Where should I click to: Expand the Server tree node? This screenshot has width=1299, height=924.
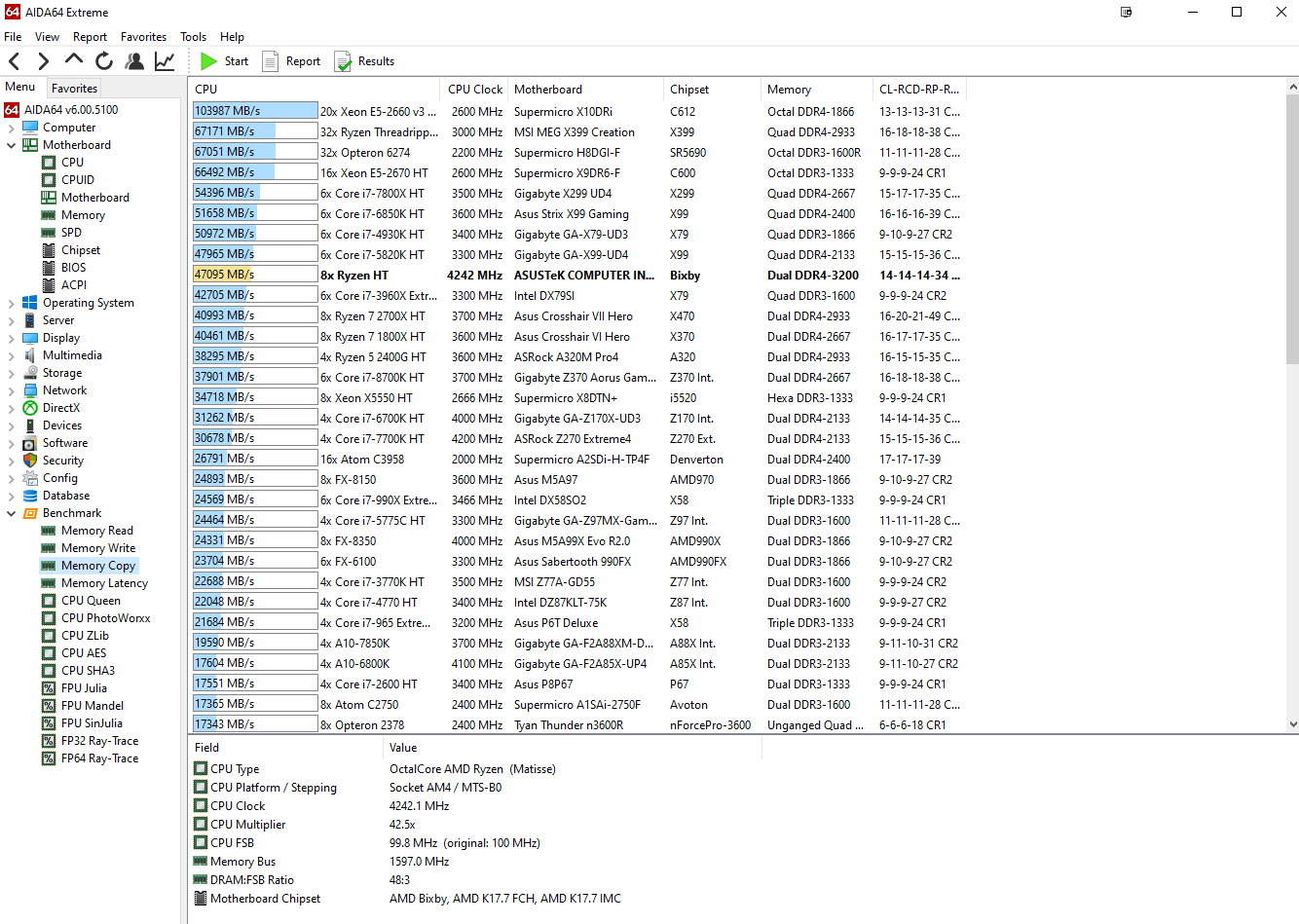[x=11, y=320]
